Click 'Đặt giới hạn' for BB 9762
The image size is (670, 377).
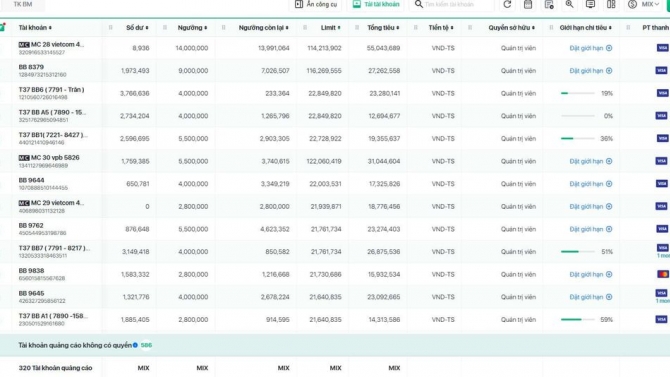pos(591,230)
